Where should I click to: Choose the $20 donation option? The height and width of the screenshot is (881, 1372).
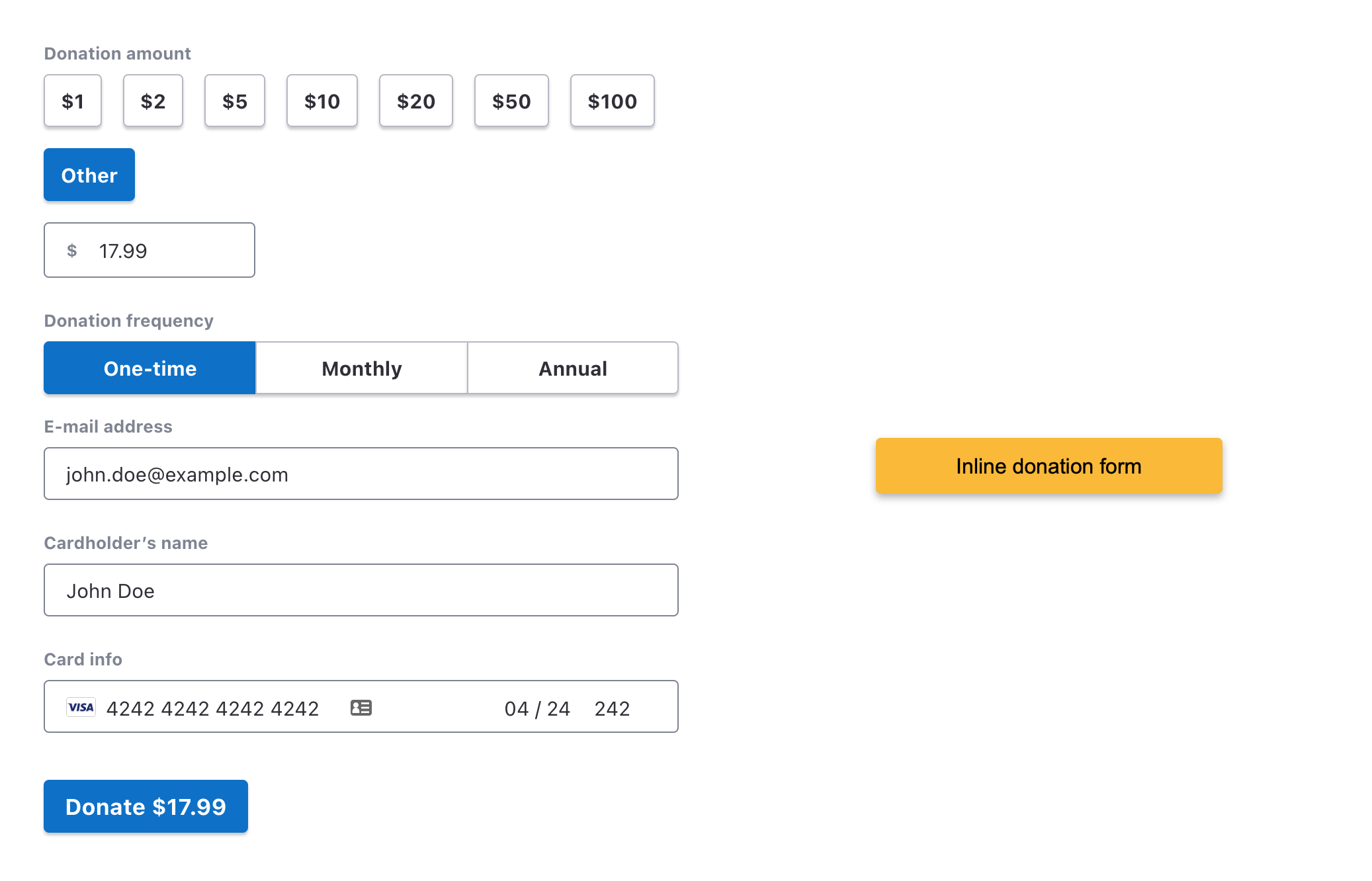tap(416, 101)
